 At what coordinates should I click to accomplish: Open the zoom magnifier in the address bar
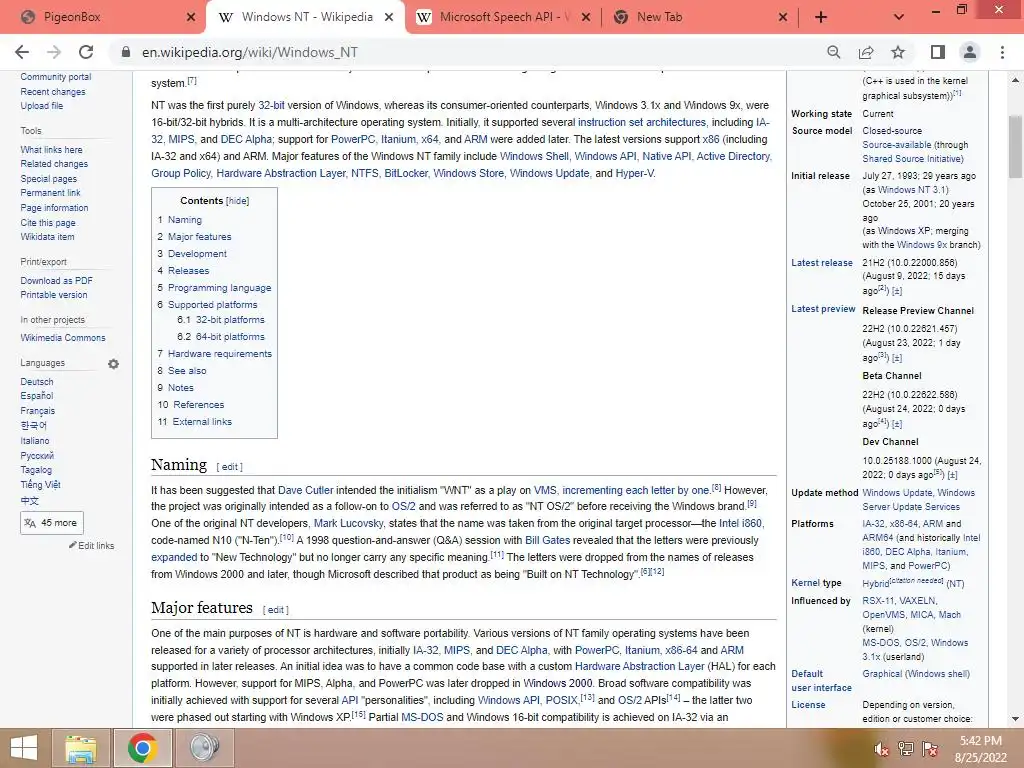coord(833,52)
